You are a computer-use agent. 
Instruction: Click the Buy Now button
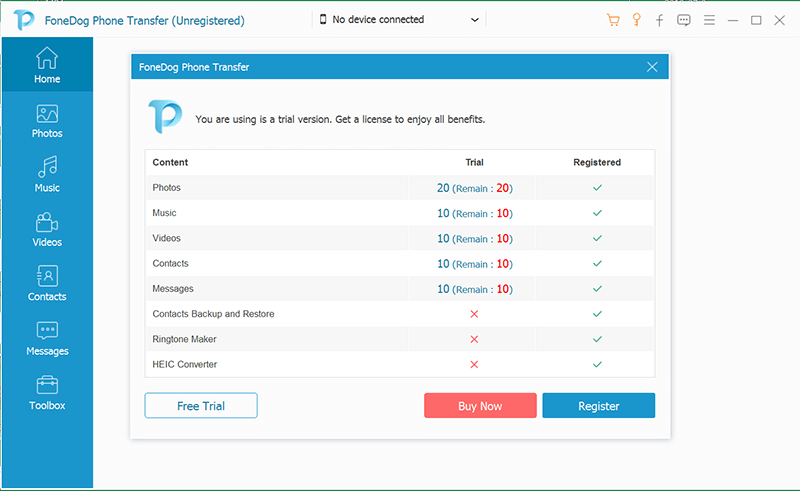coord(480,406)
